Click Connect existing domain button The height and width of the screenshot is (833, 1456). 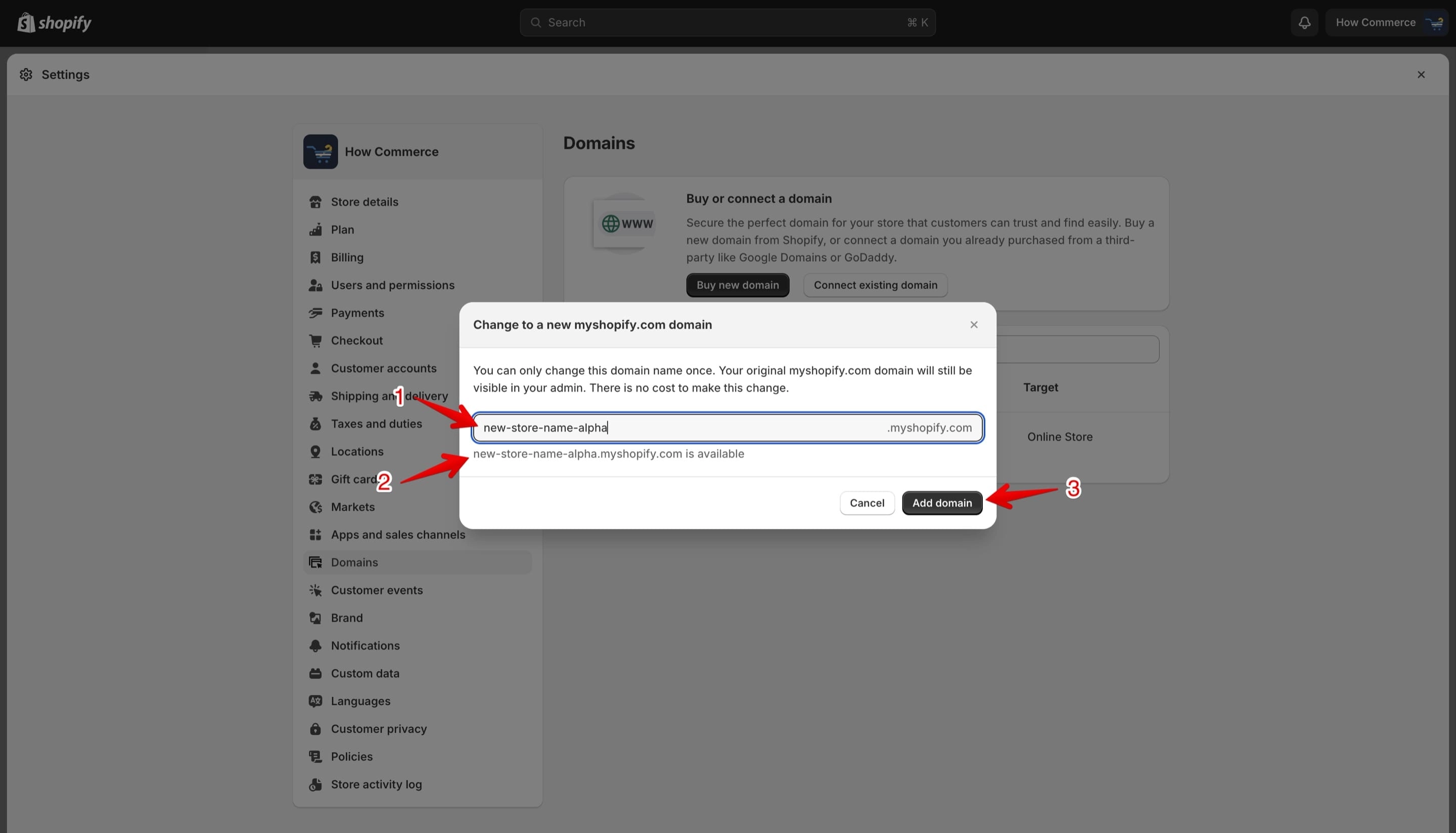(876, 285)
